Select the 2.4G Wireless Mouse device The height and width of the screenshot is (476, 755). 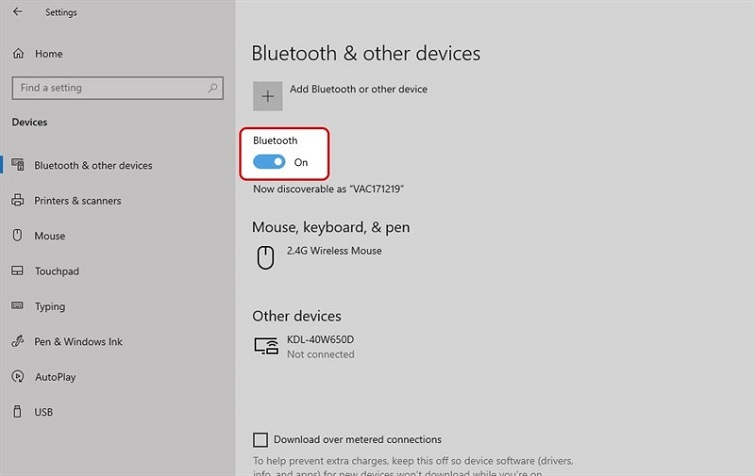[334, 251]
